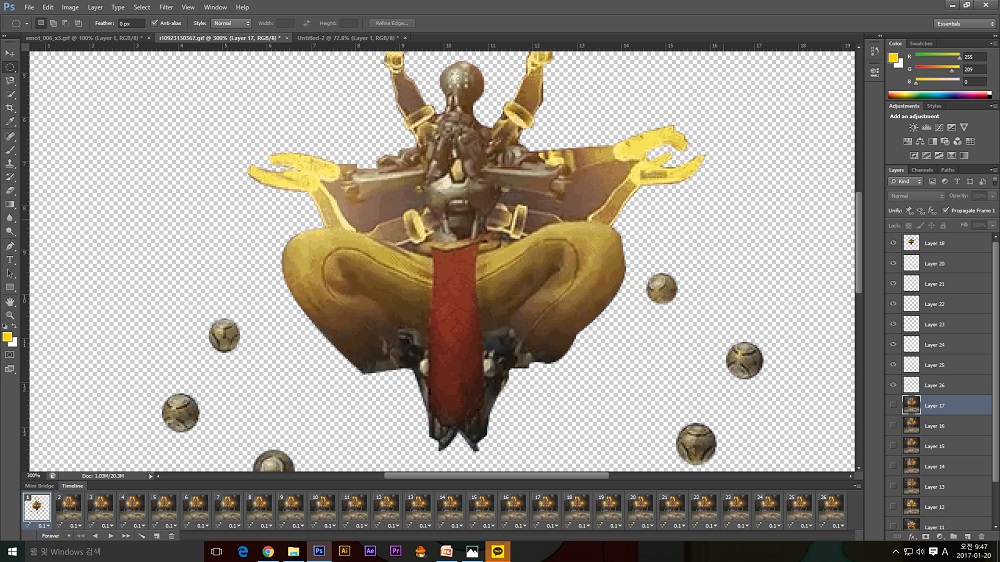1000x562 pixels.
Task: Open the layer filter Kind dropdown
Action: 907,182
